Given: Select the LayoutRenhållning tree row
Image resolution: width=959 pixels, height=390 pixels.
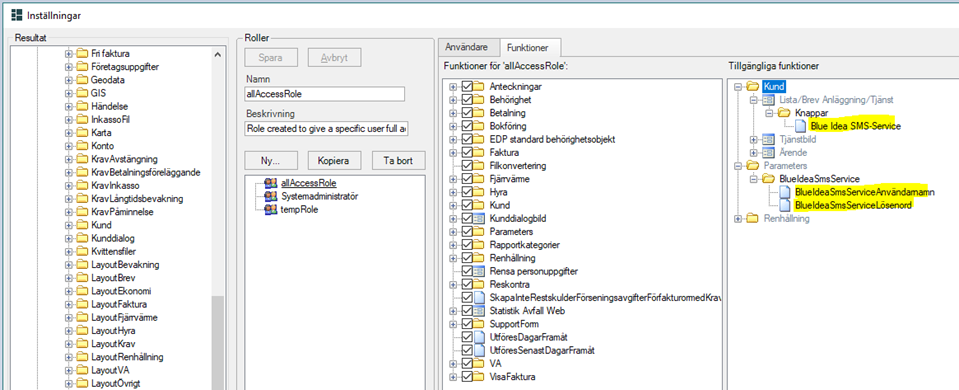Looking at the screenshot, I should tap(127, 357).
